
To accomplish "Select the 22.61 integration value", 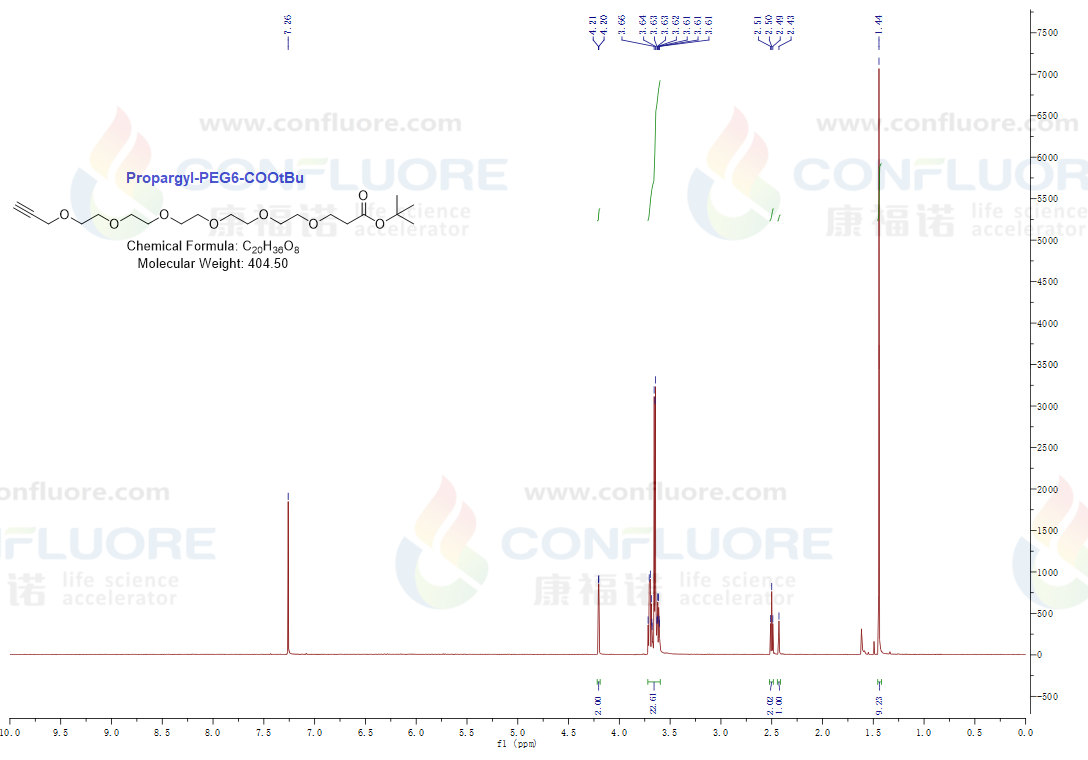I will click(x=653, y=701).
